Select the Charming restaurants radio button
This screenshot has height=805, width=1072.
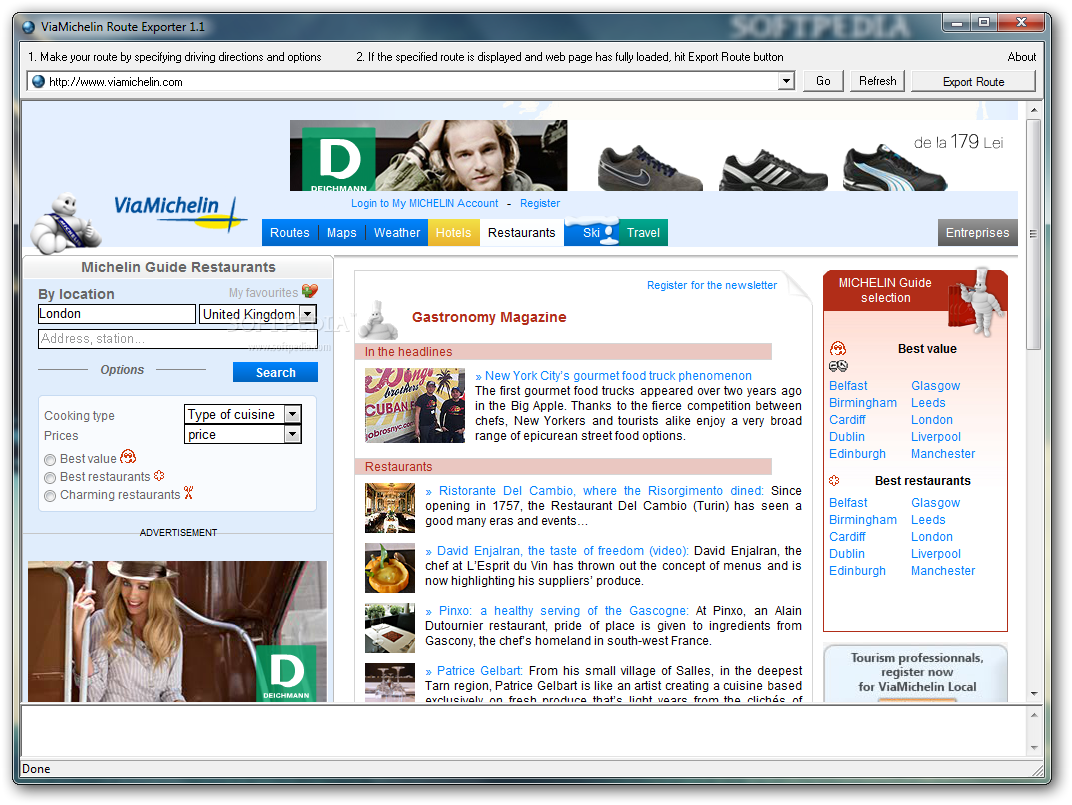point(50,496)
